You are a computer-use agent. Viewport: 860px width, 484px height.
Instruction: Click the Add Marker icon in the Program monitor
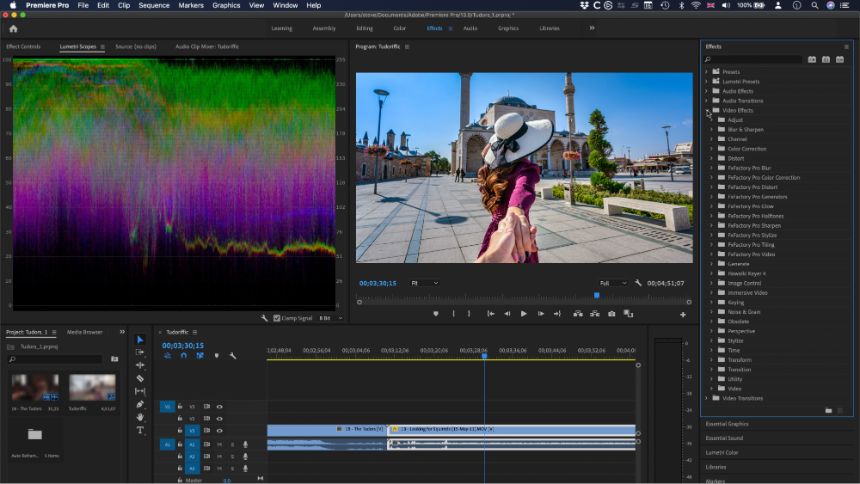(x=435, y=314)
